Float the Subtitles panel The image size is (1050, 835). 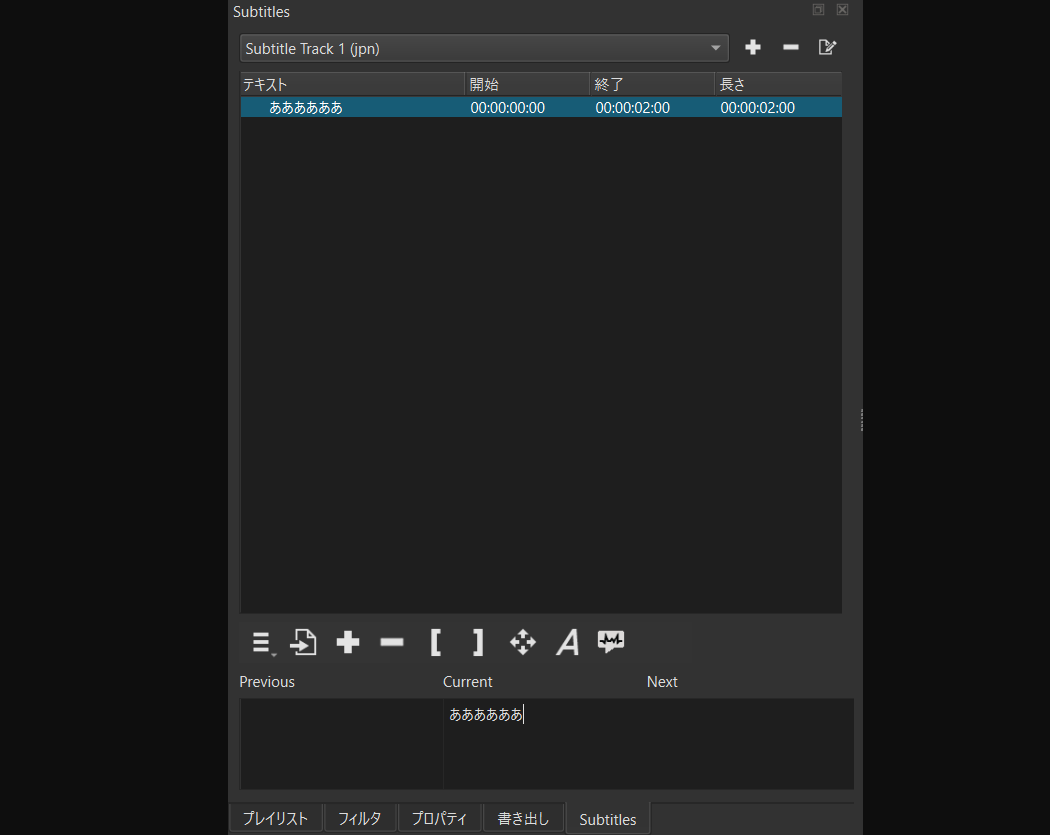click(x=818, y=9)
